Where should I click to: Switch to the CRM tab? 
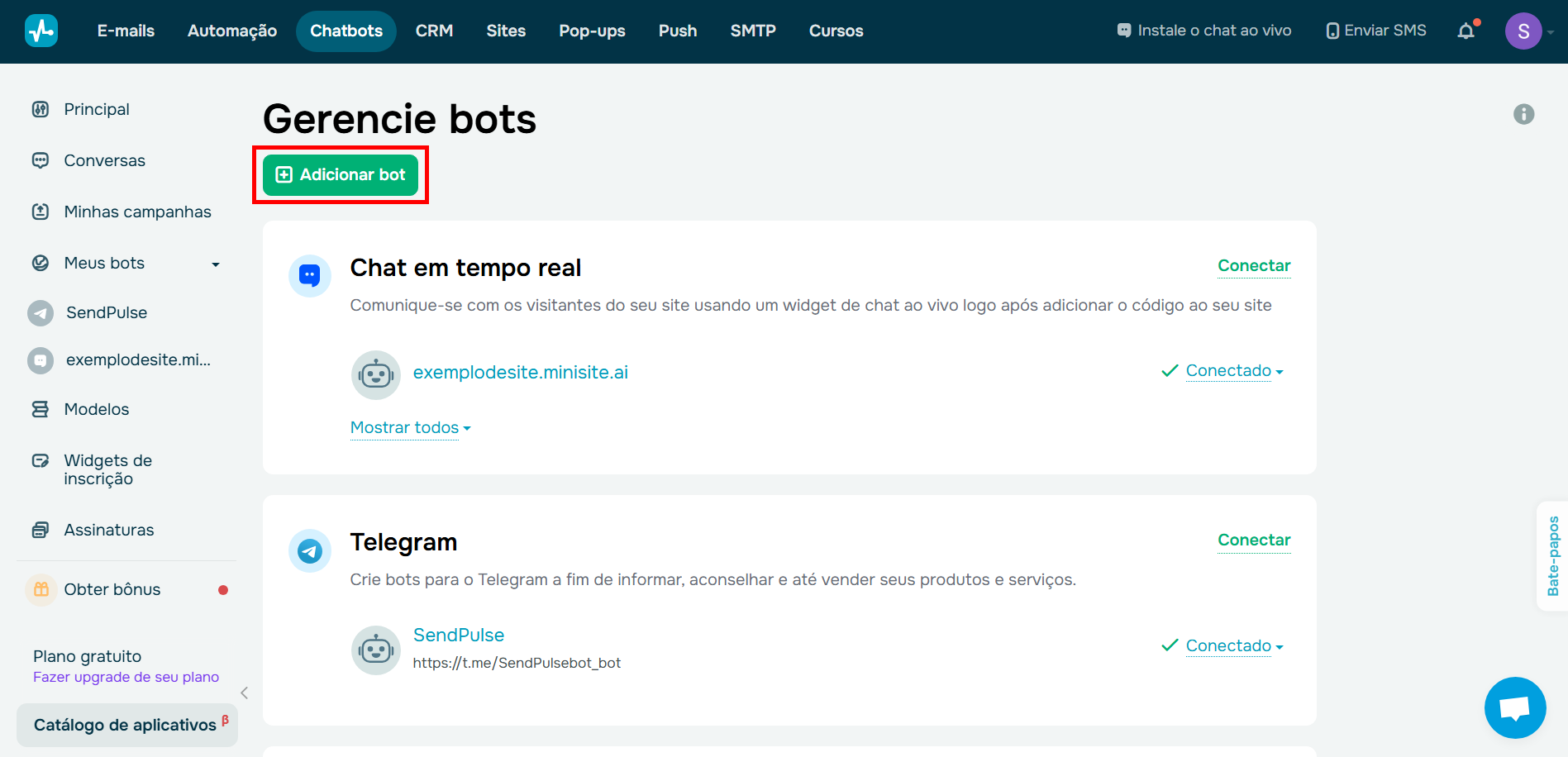433,30
